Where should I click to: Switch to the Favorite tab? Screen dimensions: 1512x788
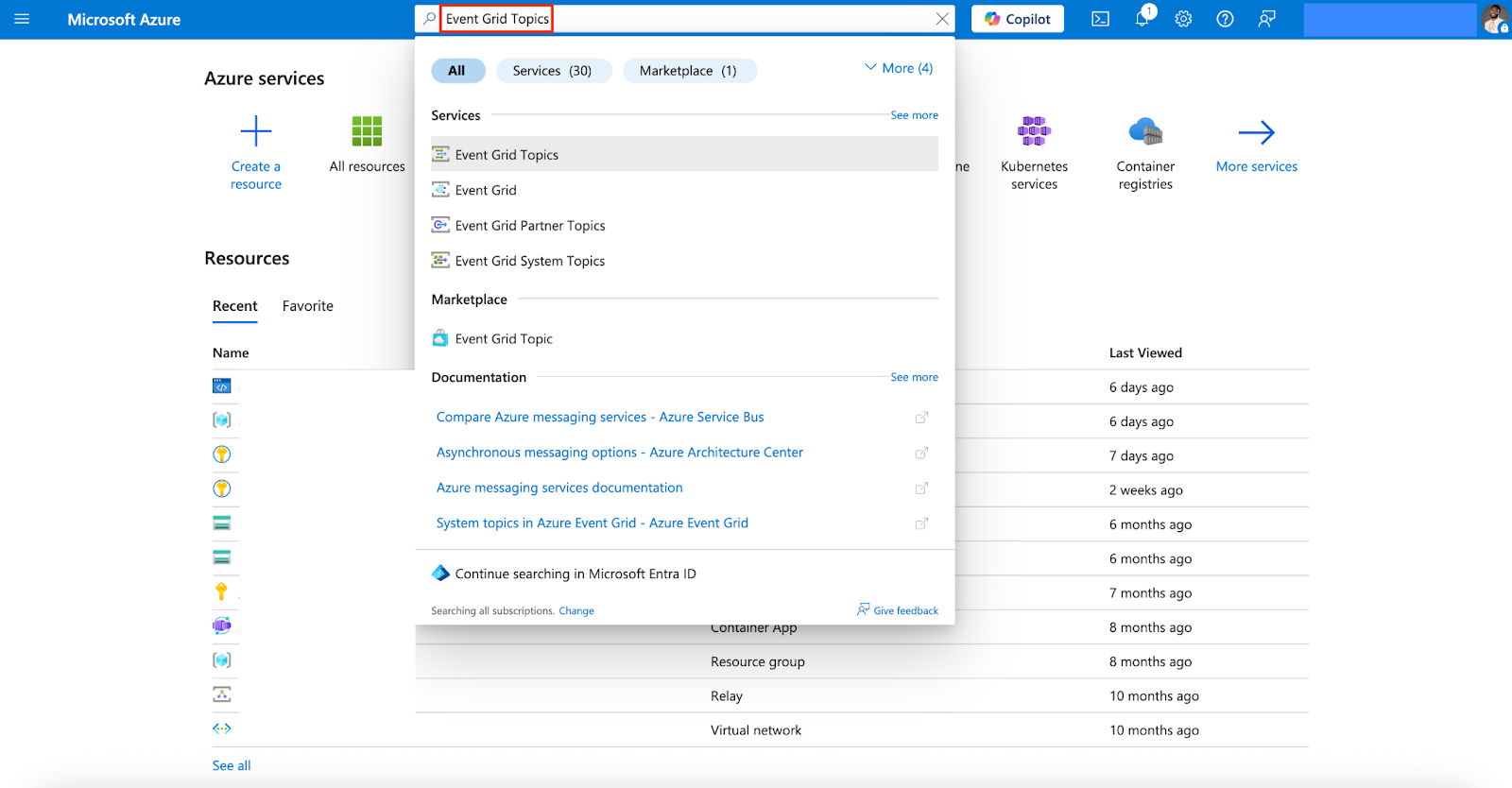308,306
